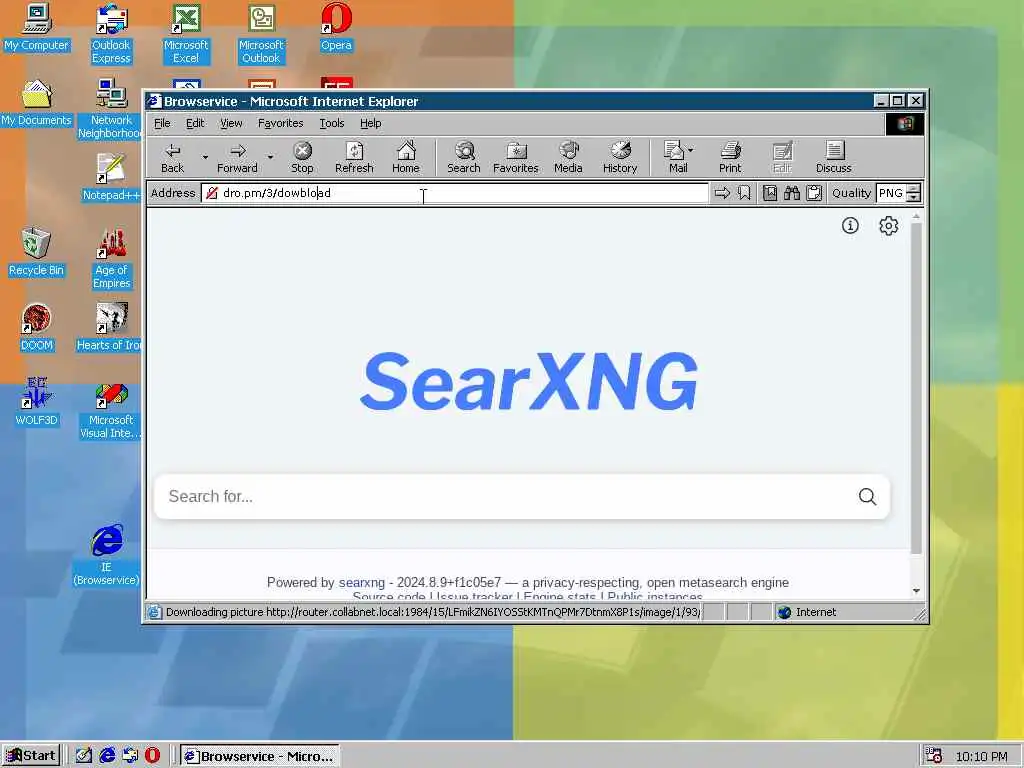Open the Favorites menu

280,123
